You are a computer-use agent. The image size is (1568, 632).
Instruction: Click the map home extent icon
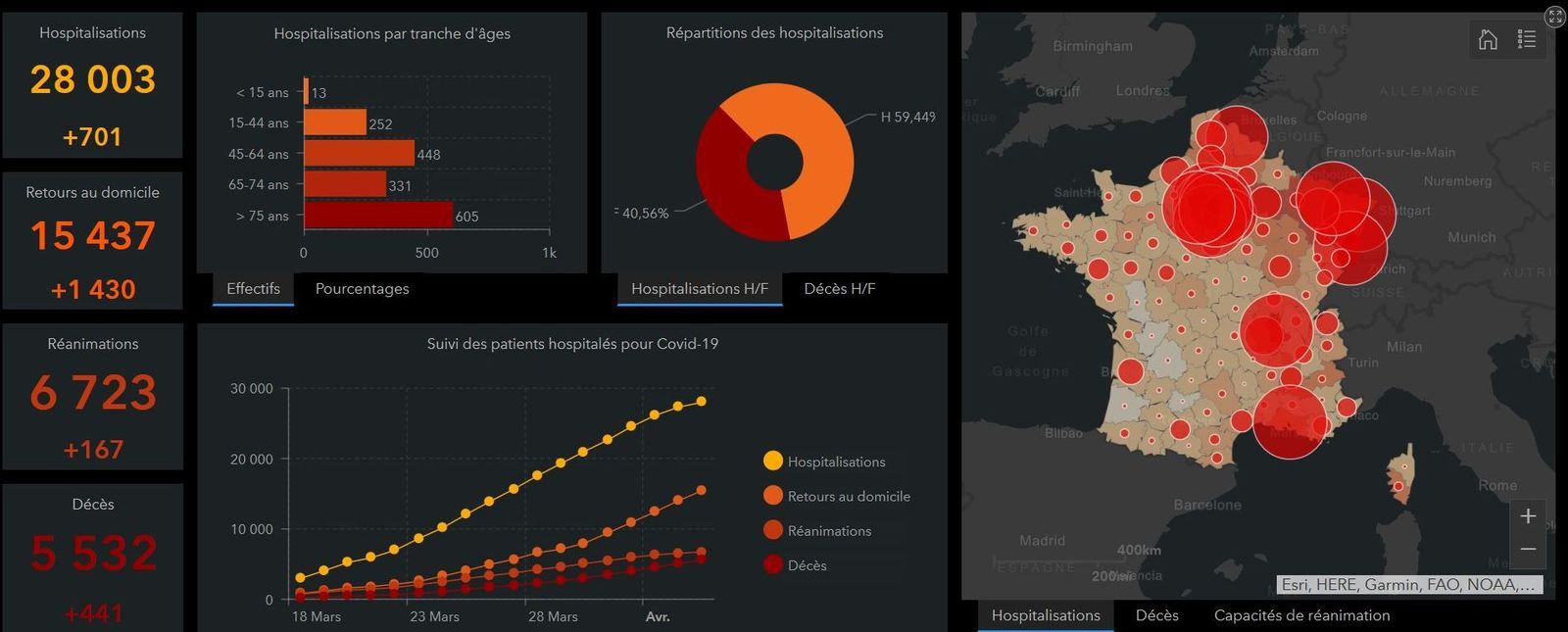pos(1488,39)
